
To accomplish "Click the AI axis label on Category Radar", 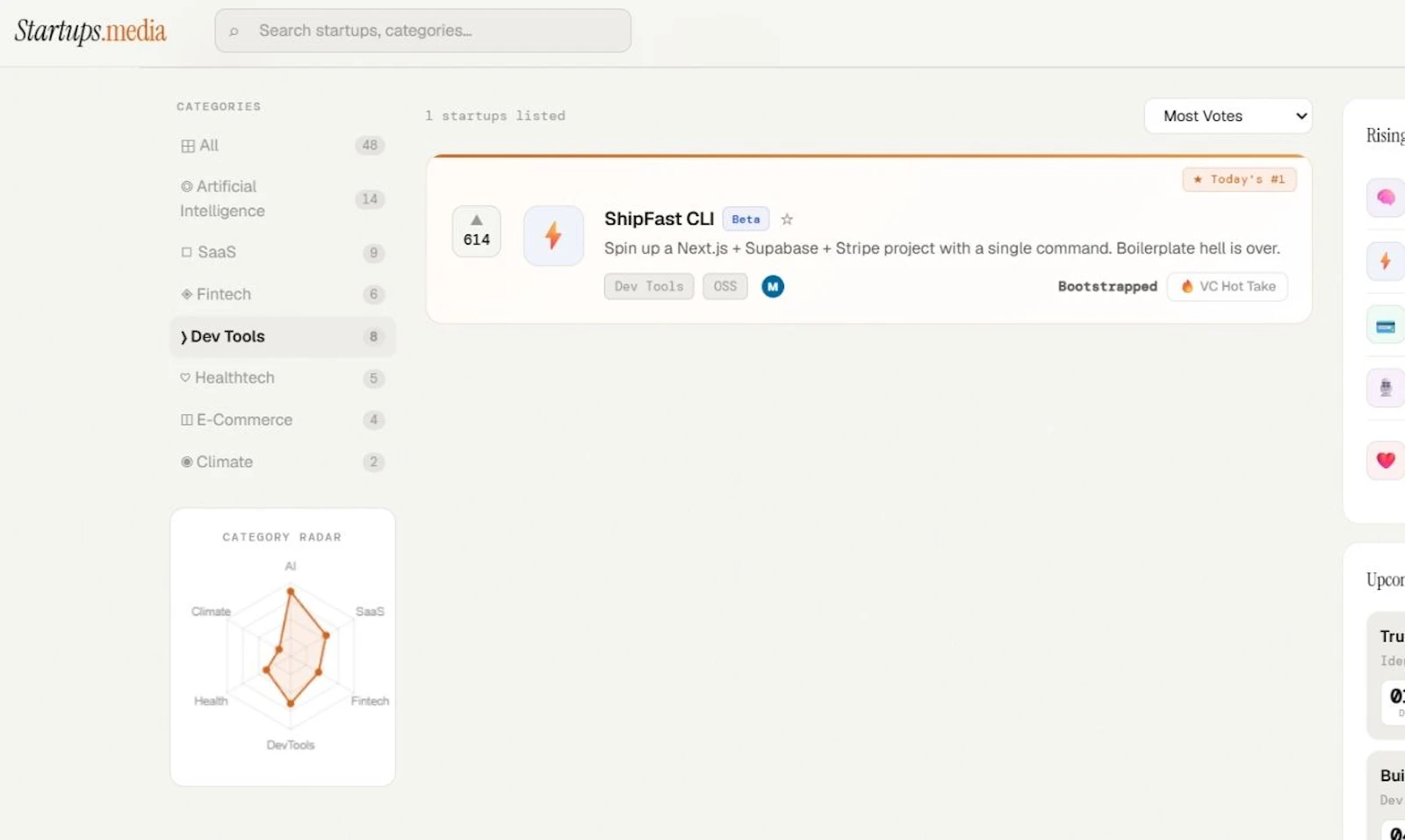I will (291, 566).
